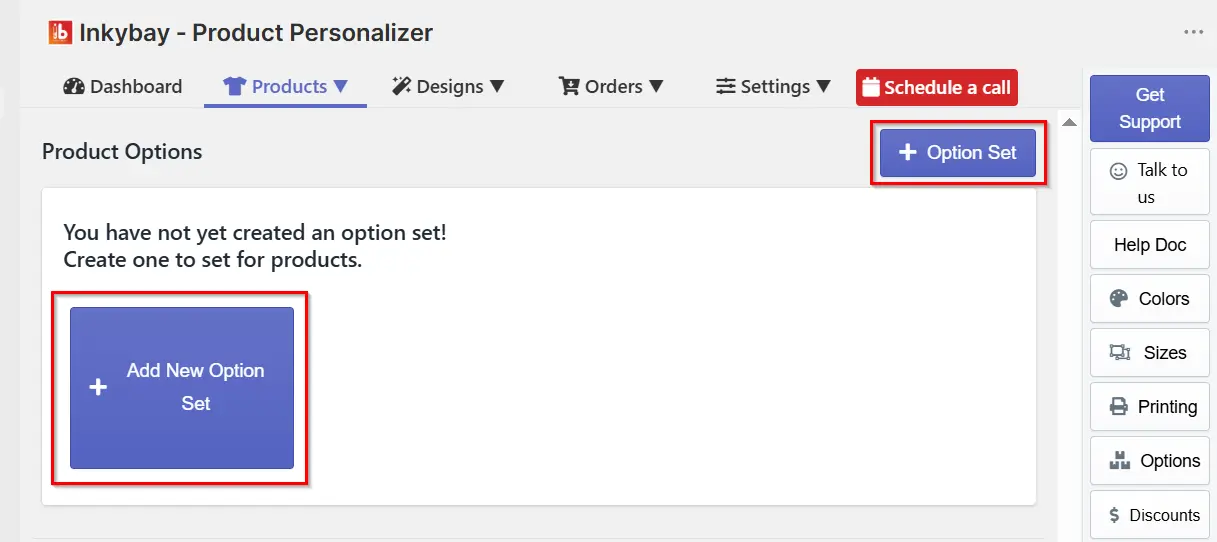Image resolution: width=1217 pixels, height=542 pixels.
Task: Open the Dashboard tab
Action: [122, 86]
